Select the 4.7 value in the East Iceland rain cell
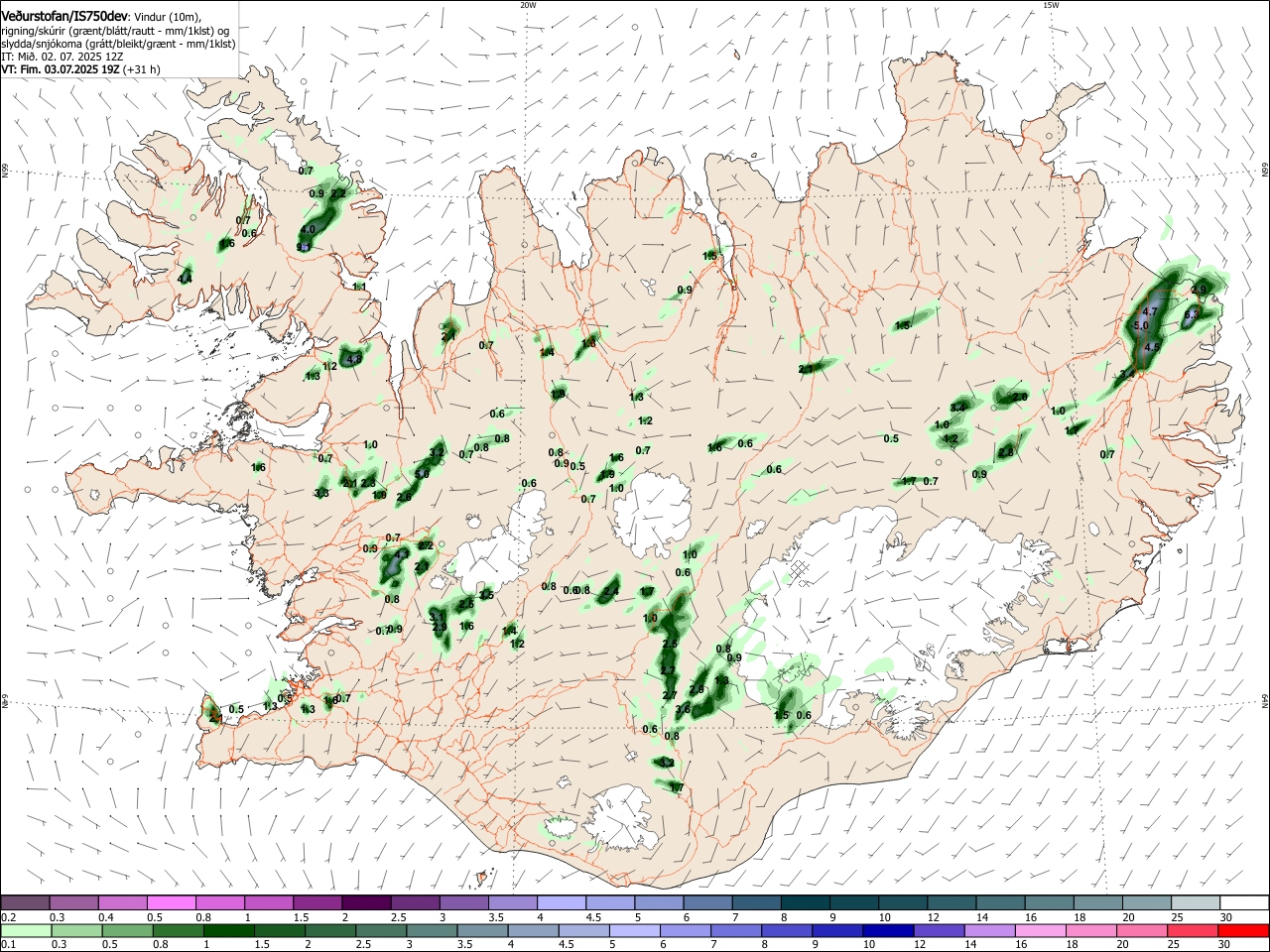 point(1151,311)
